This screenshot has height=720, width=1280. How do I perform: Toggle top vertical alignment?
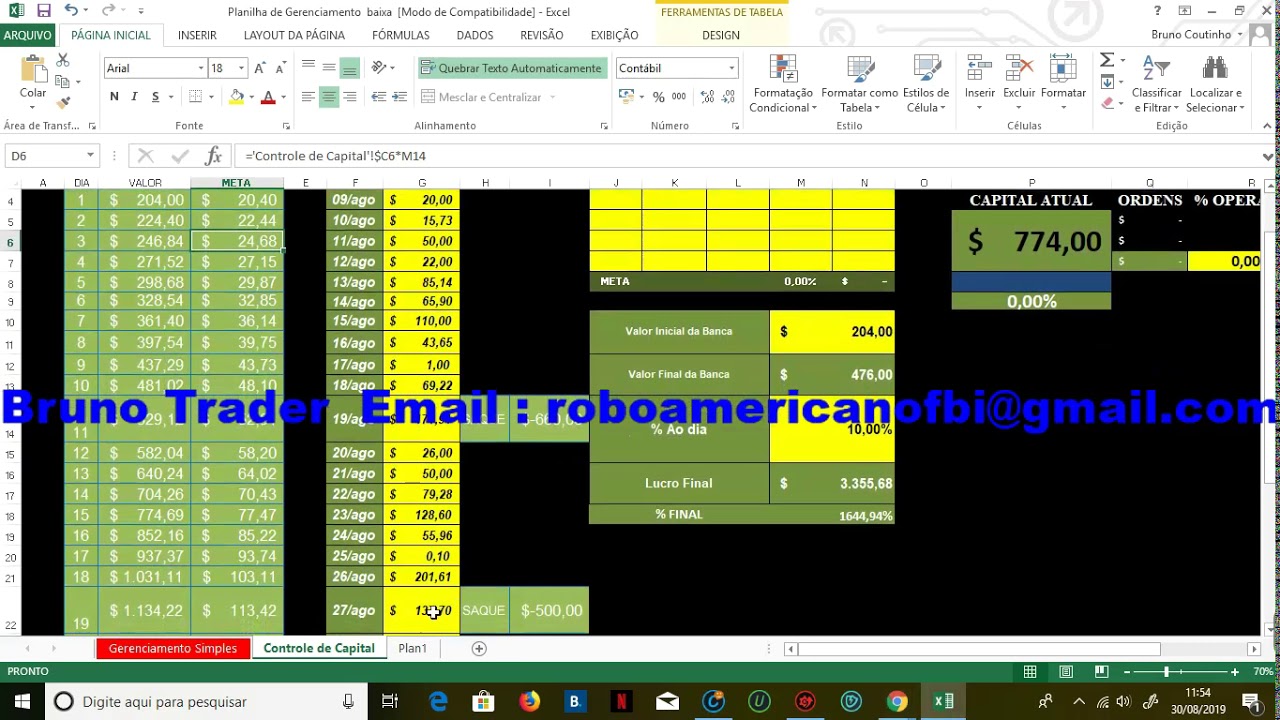[x=308, y=68]
